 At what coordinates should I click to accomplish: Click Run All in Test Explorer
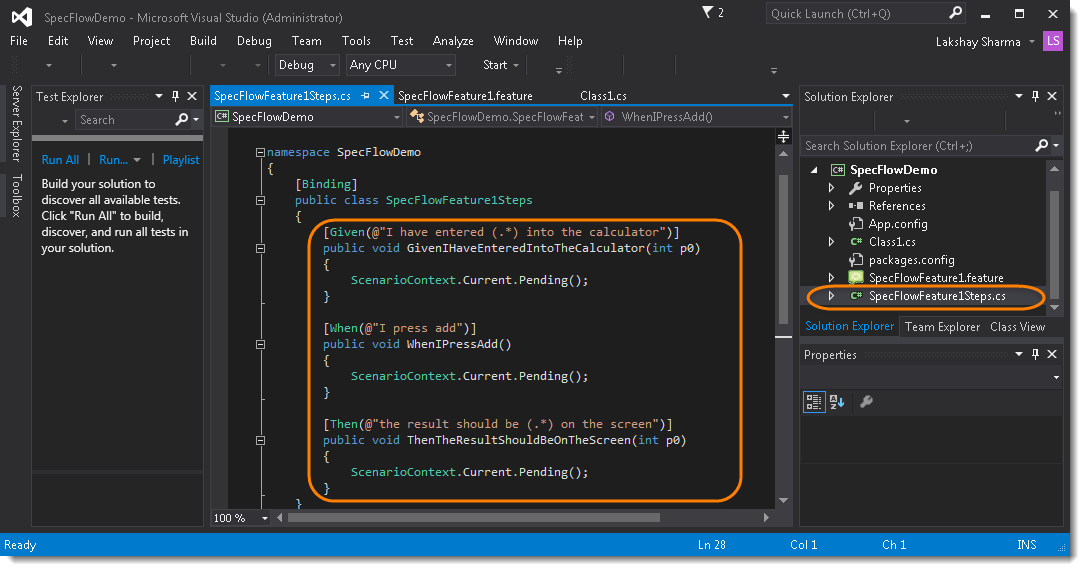(x=60, y=160)
